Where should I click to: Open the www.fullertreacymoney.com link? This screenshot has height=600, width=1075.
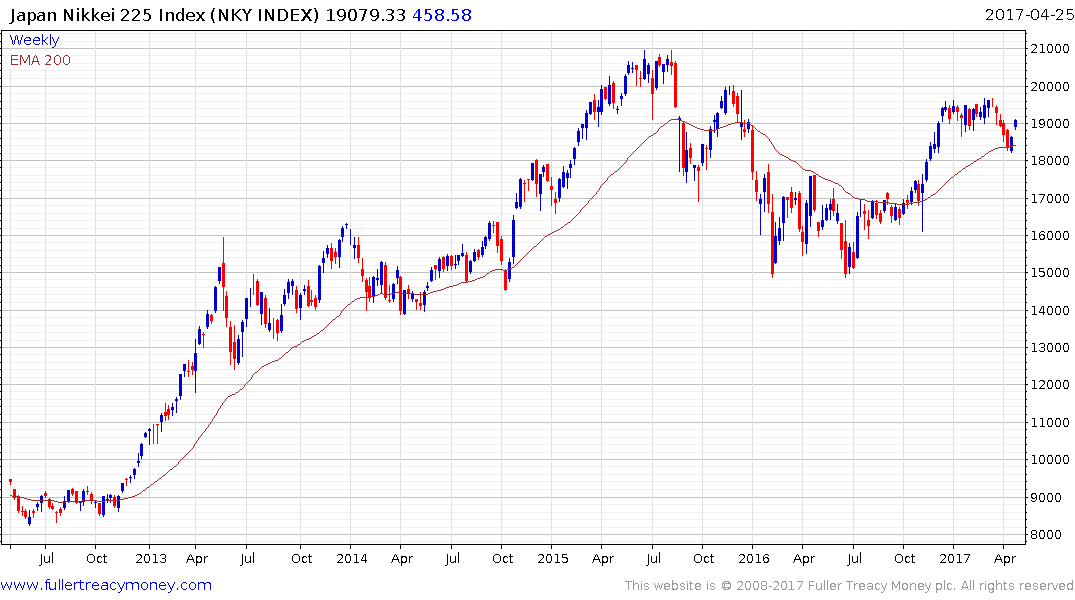point(106,585)
